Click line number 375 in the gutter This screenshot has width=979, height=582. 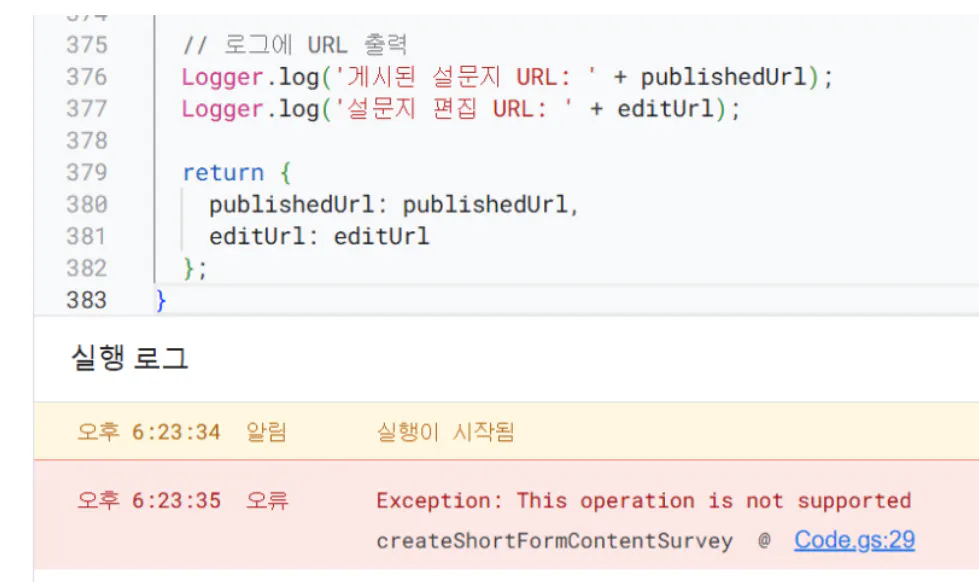(87, 45)
